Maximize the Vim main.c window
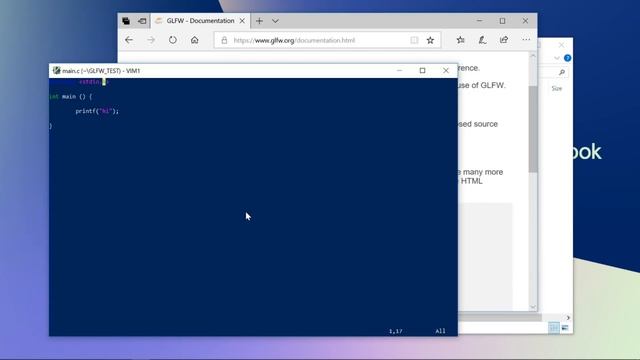Viewport: 640px width, 360px height. (x=422, y=71)
